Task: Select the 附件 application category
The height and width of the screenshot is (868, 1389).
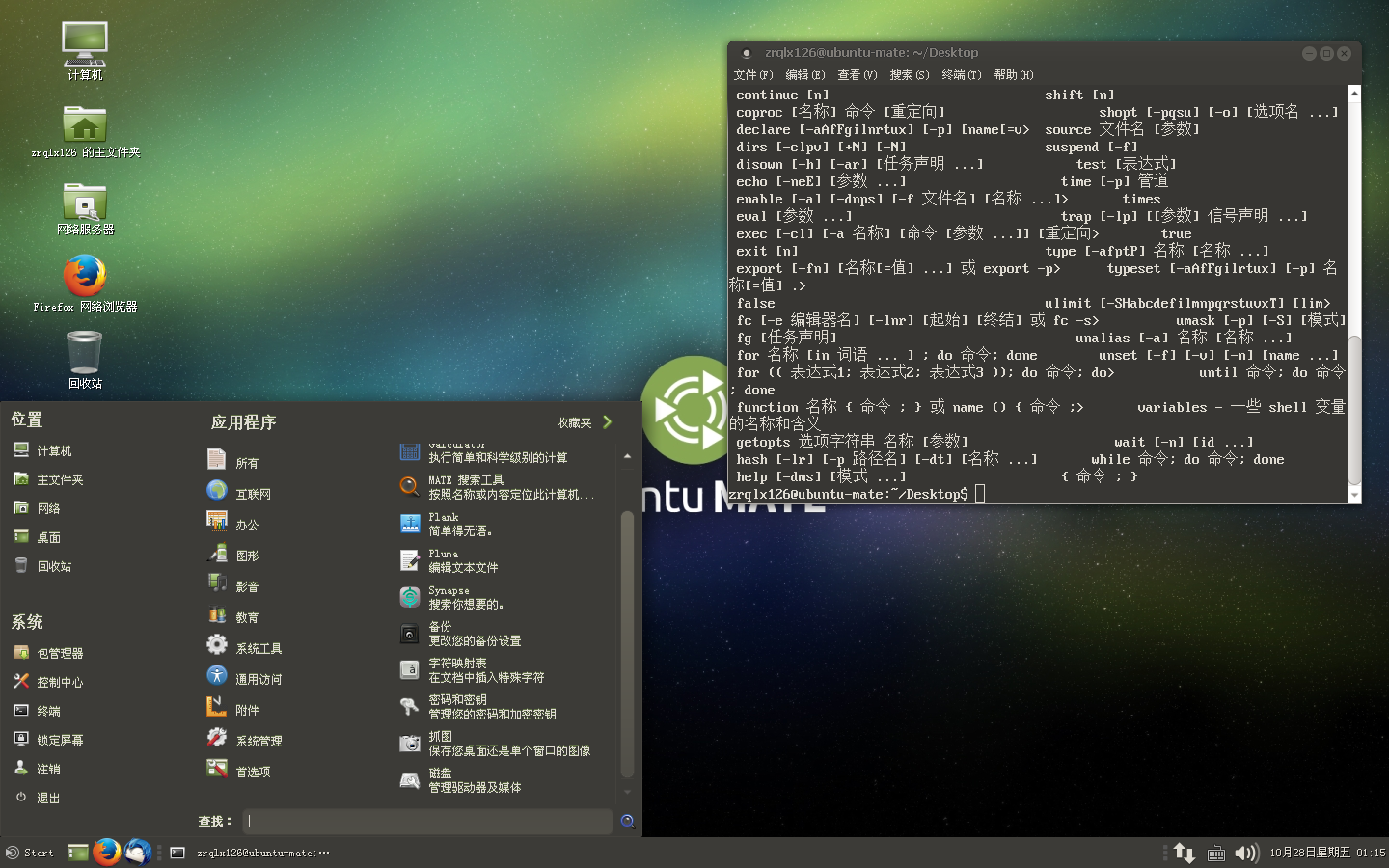Action: coord(233,708)
